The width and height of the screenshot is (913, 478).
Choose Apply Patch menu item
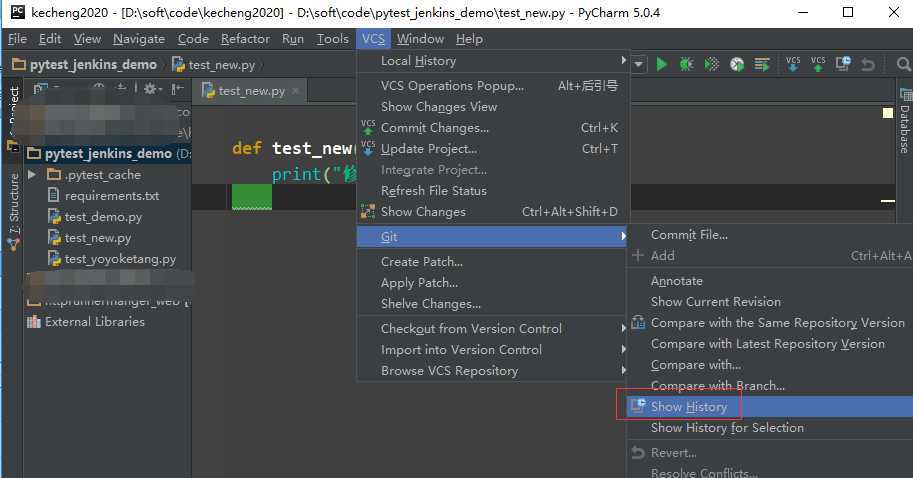pos(493,282)
